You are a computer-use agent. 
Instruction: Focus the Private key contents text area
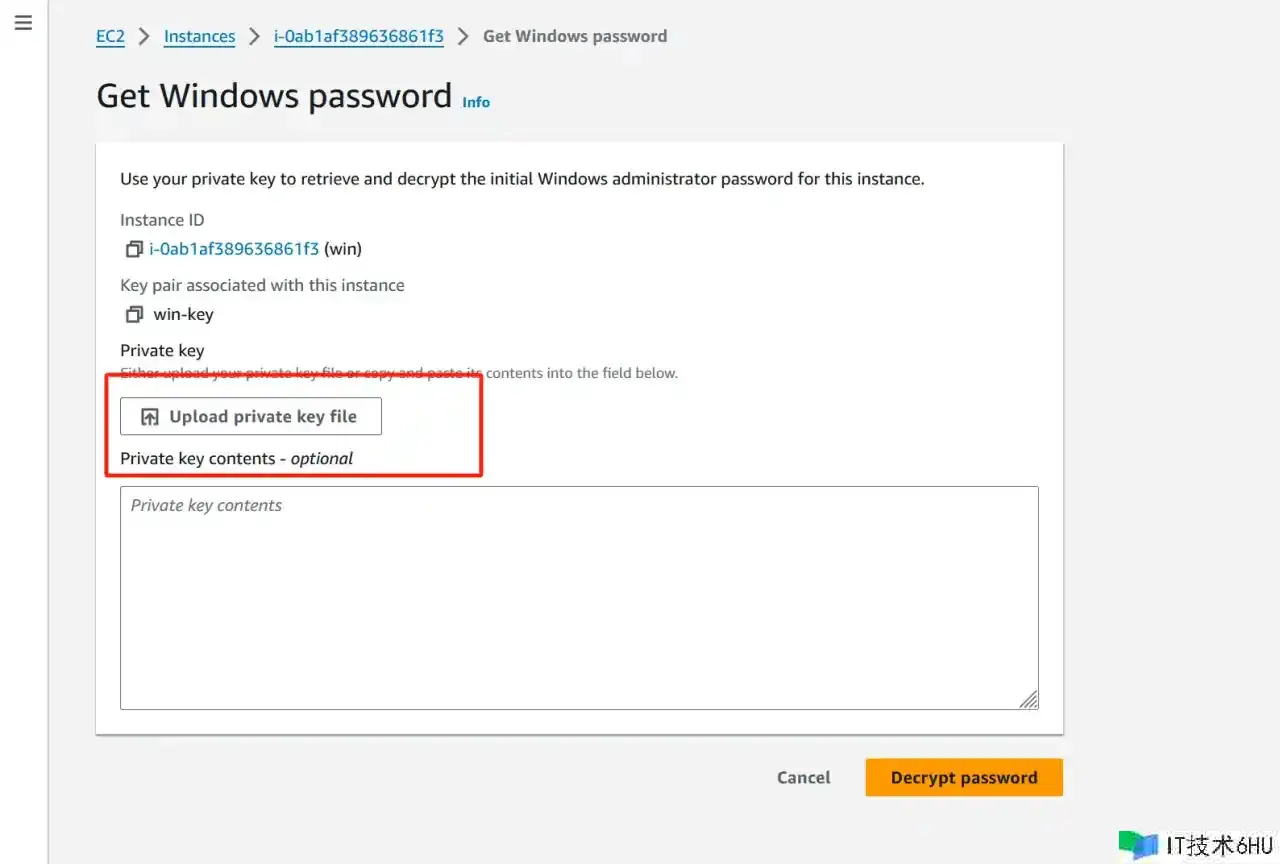579,598
